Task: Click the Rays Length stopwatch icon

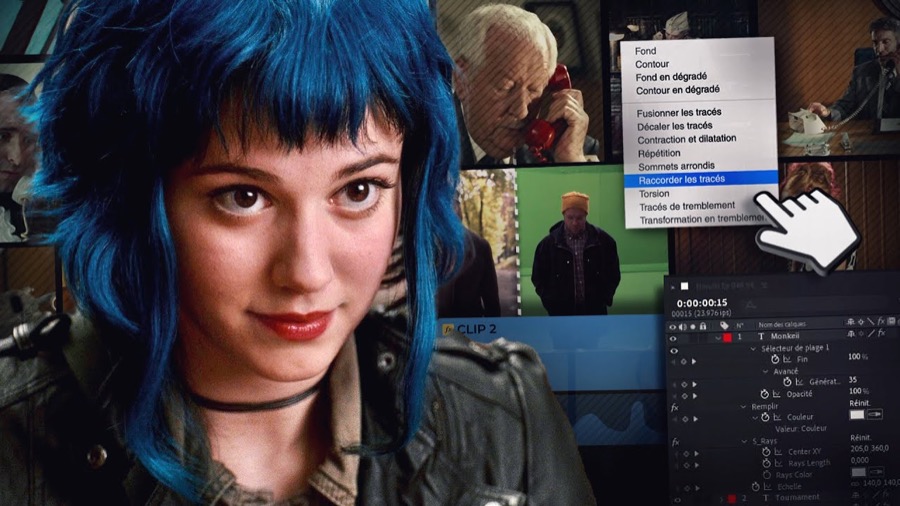Action: [x=766, y=463]
